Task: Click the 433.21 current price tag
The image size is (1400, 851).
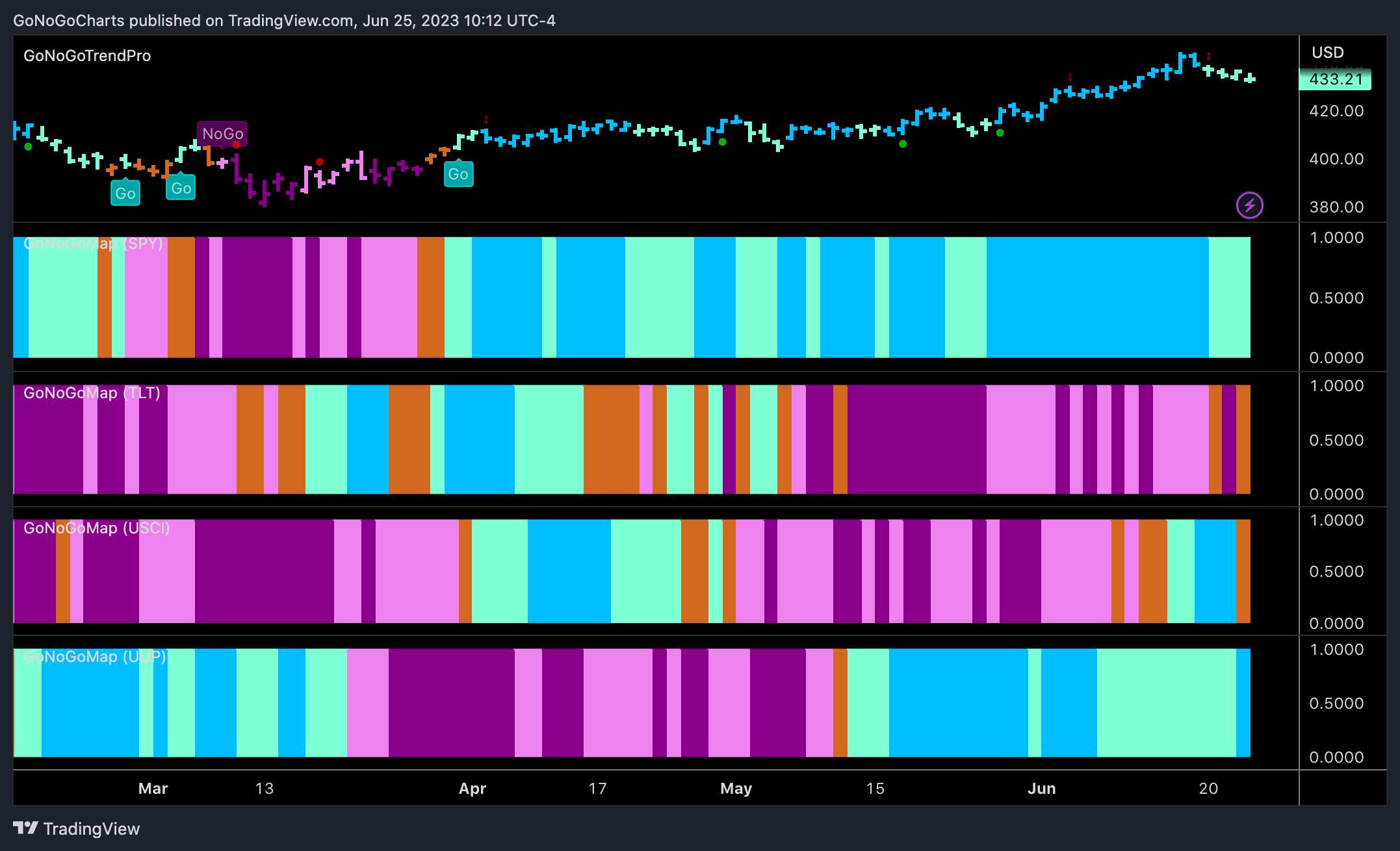Action: (1335, 79)
